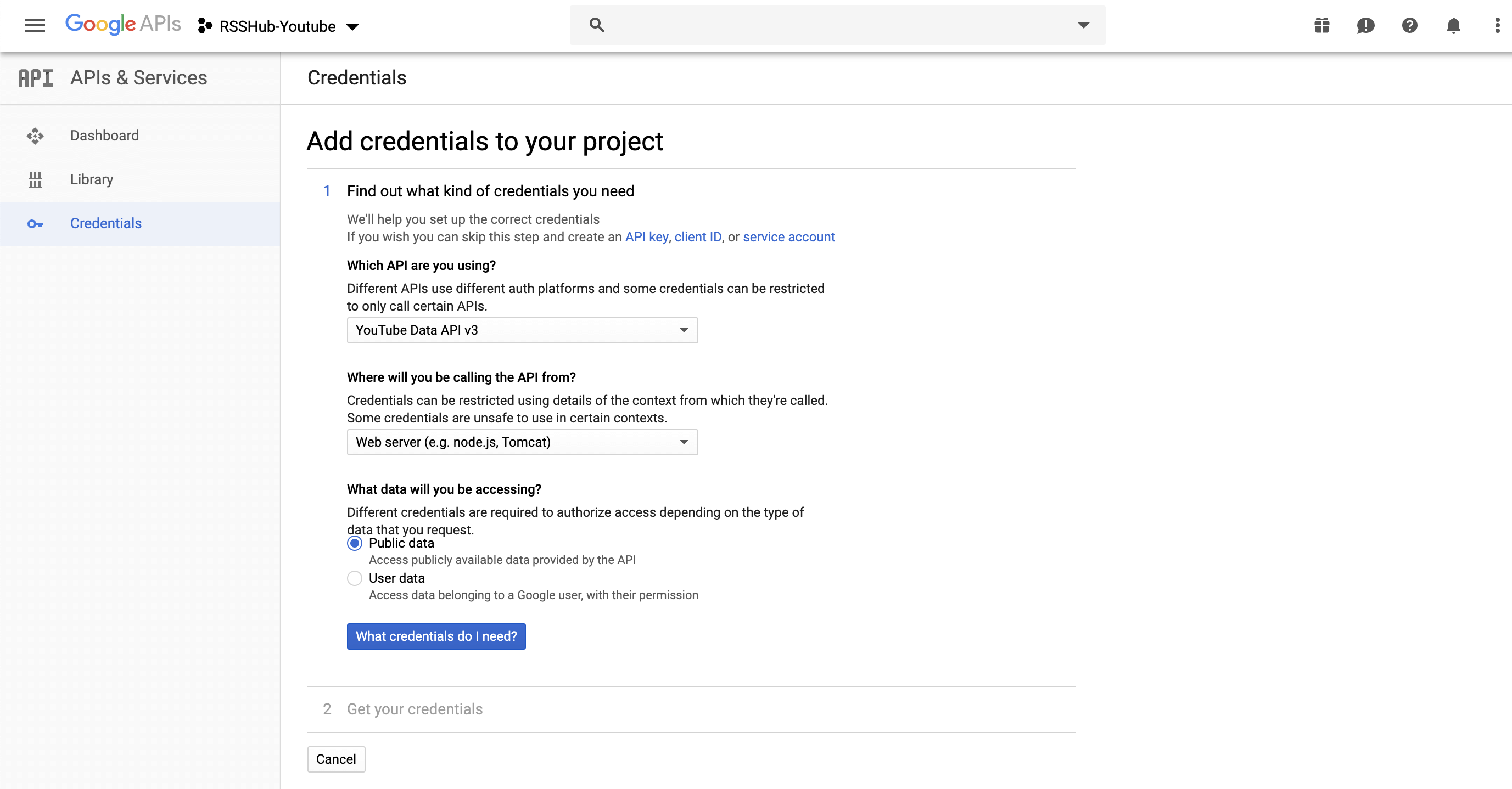Follow the client ID link
Viewport: 1512px width, 789px height.
[698, 237]
